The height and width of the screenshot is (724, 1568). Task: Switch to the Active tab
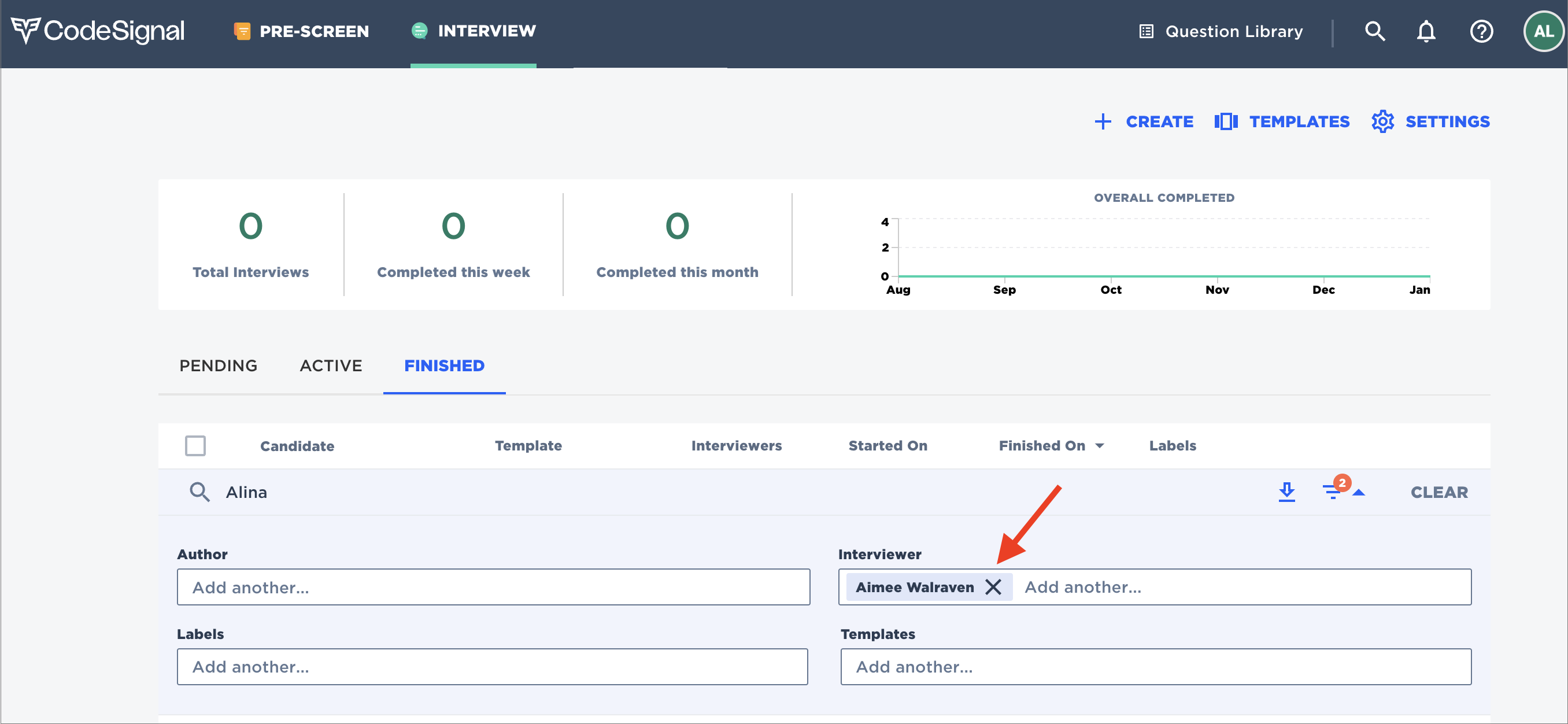pyautogui.click(x=331, y=365)
